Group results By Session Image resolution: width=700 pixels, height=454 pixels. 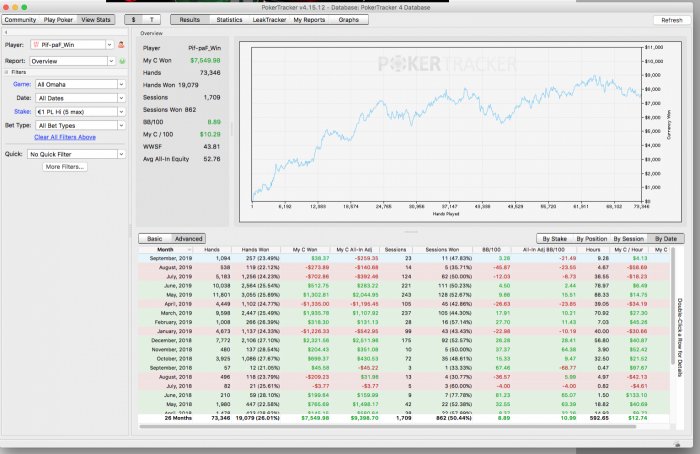click(x=629, y=239)
